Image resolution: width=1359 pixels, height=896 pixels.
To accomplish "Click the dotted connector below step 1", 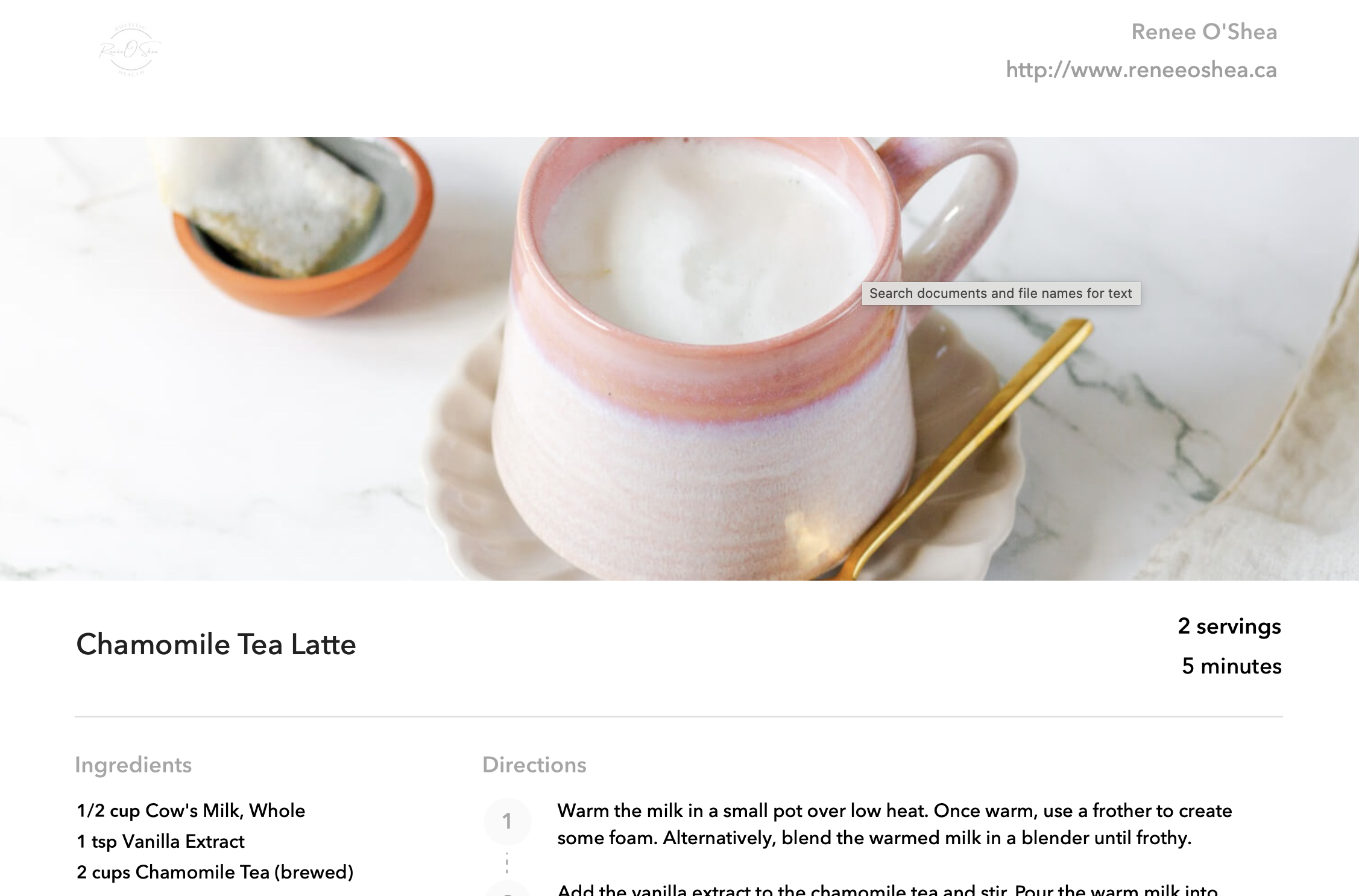I will (507, 863).
